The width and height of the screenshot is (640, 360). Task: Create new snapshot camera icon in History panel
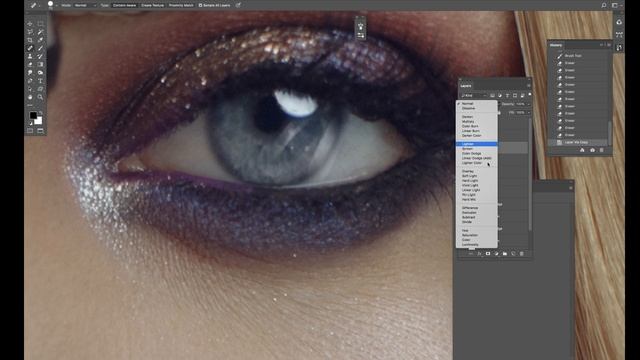pos(592,150)
